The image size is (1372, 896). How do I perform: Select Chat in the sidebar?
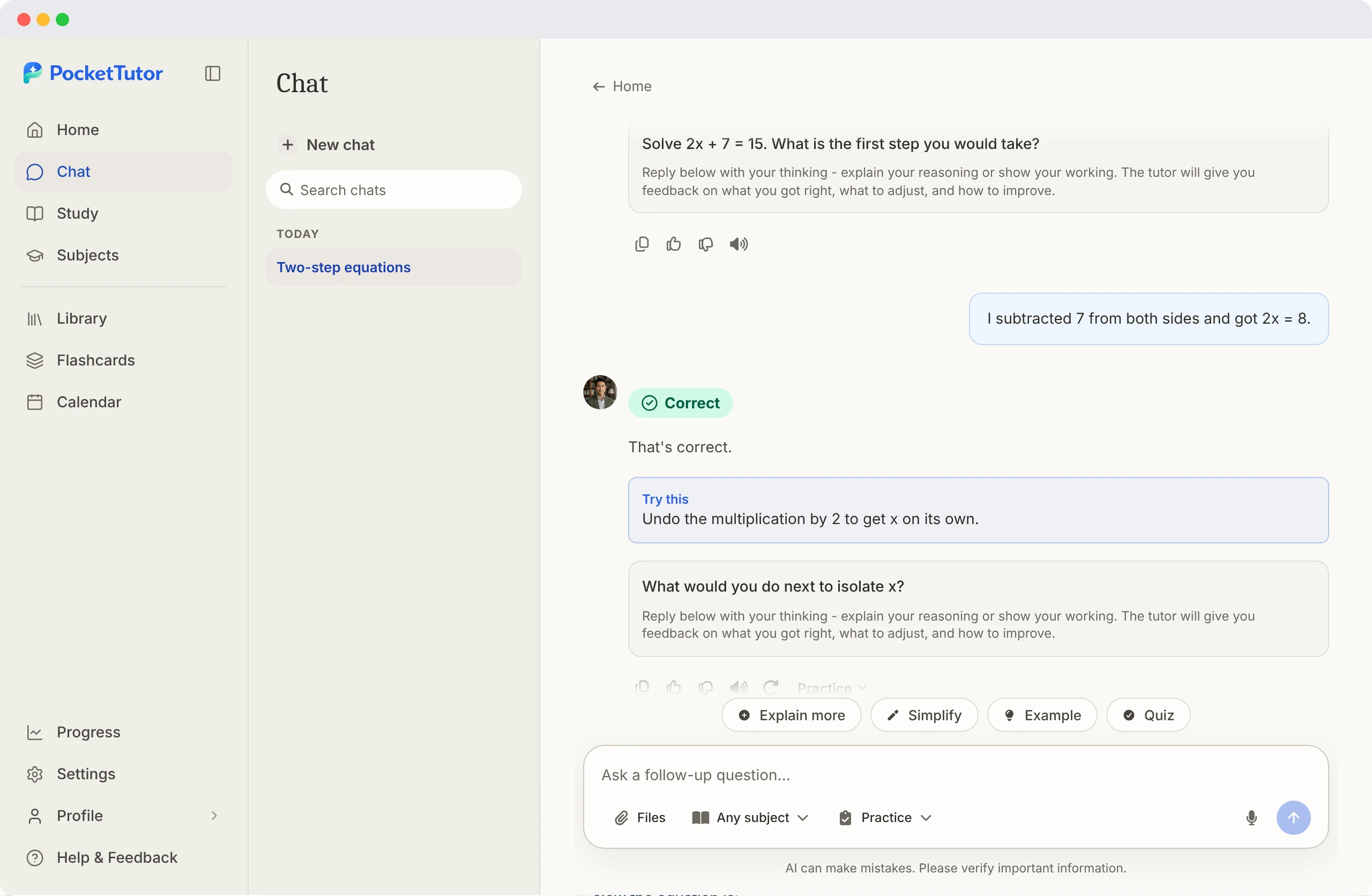123,171
